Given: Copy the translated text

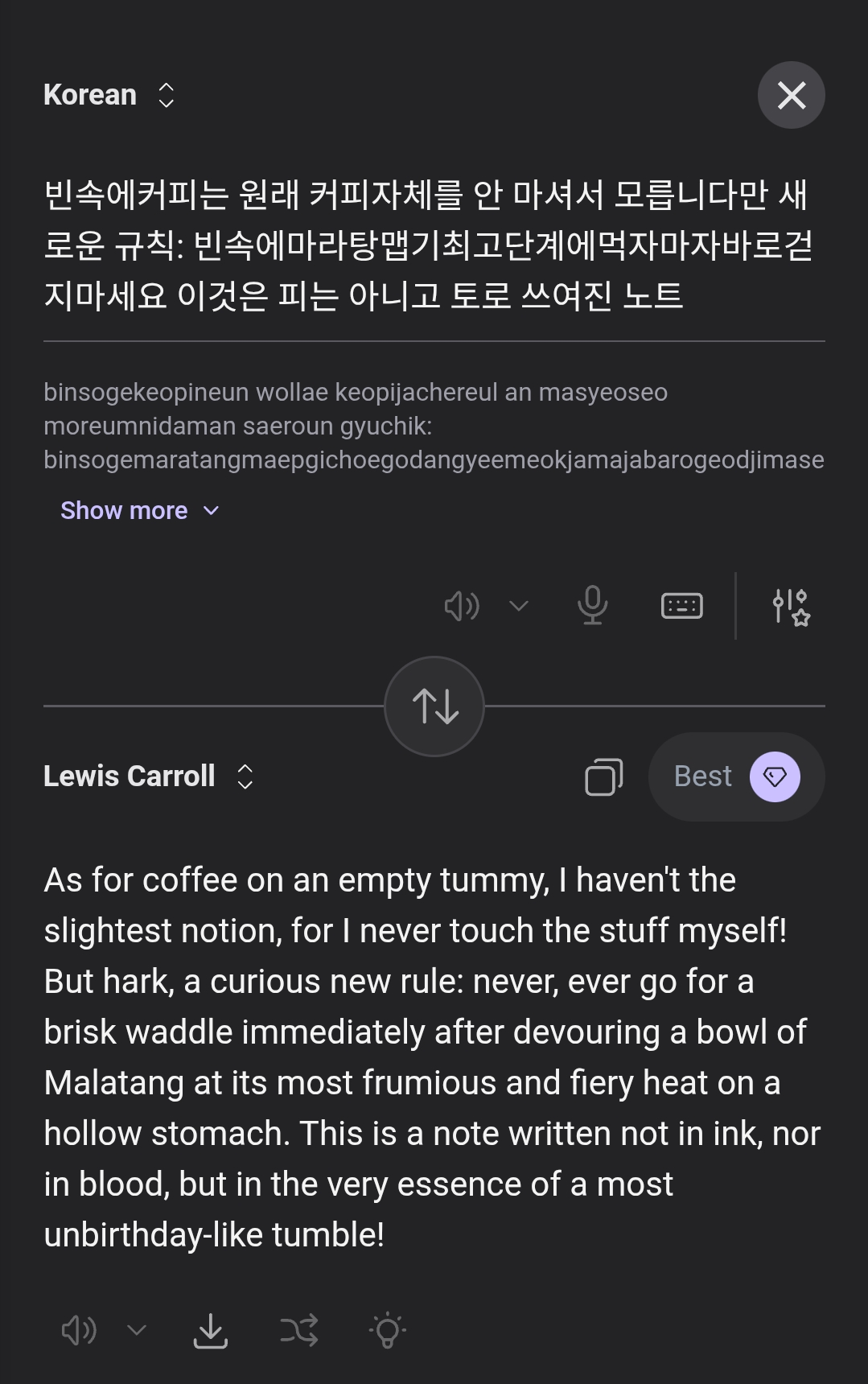Looking at the screenshot, I should tap(603, 776).
